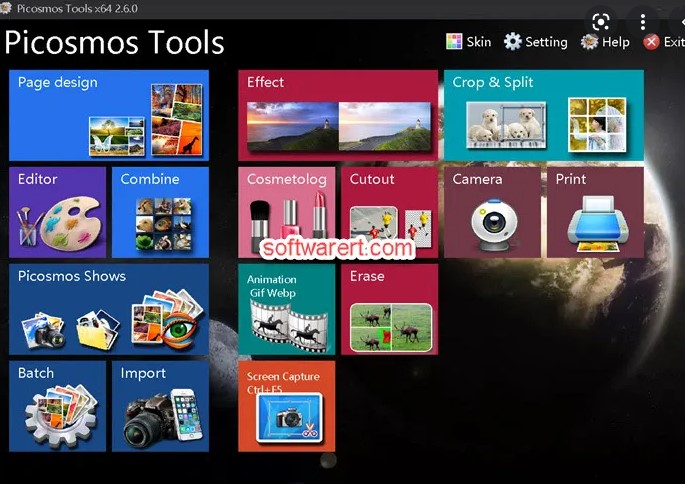Open the Erase tile with deer image
Image resolution: width=685 pixels, height=484 pixels.
(x=390, y=309)
